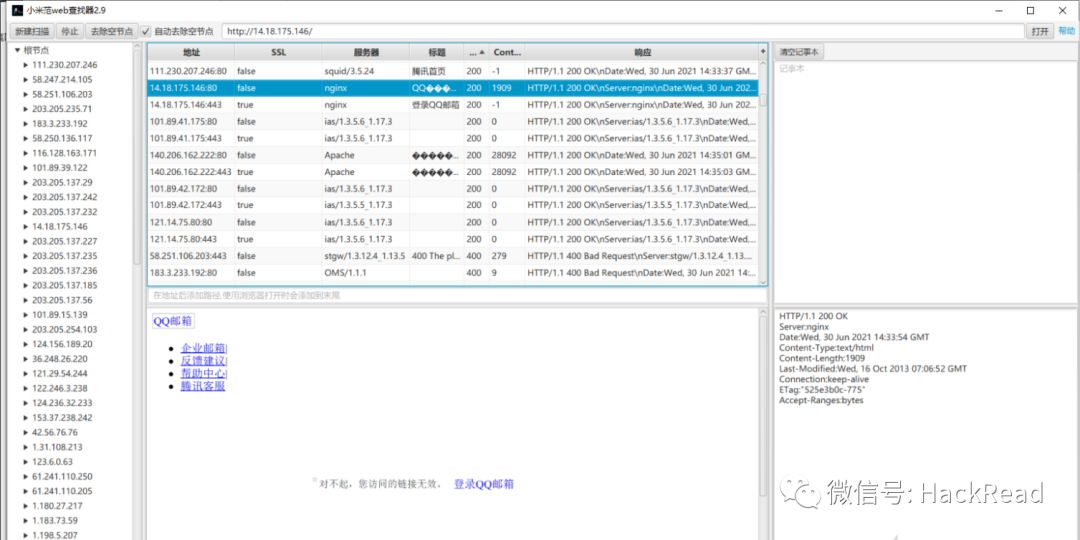Click the blue 登录QQ邮箱 link in preview
The height and width of the screenshot is (540, 1080).
pyautogui.click(x=484, y=484)
